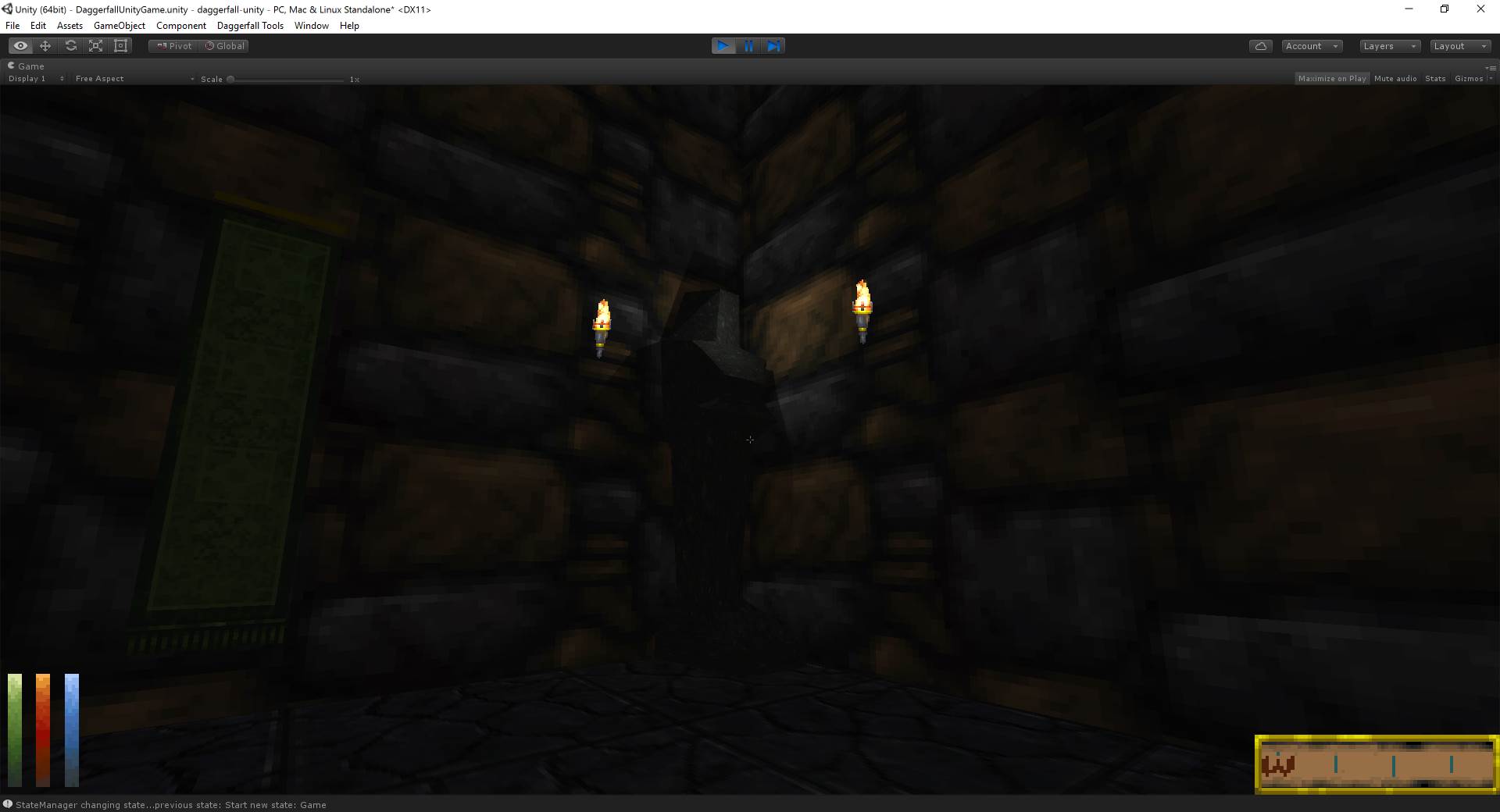The image size is (1500, 812).
Task: Open the Cloud services panel
Action: coord(1260,46)
